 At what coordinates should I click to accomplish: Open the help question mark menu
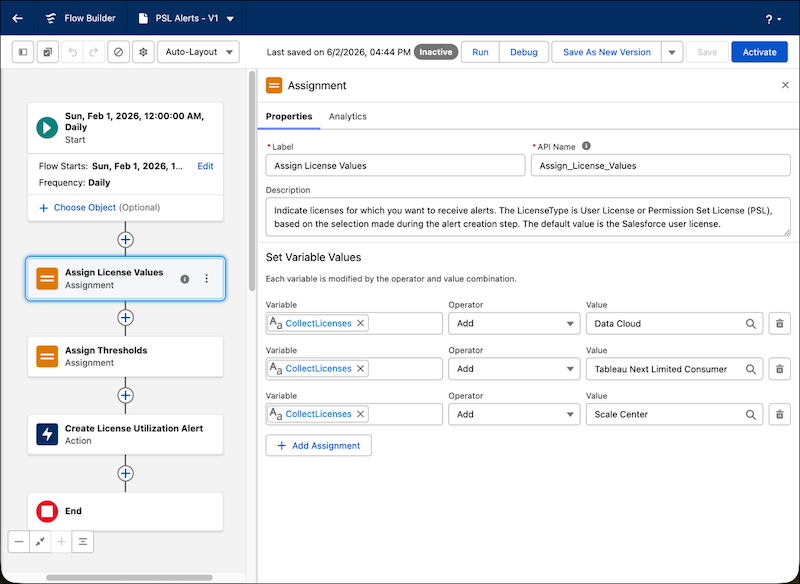(773, 19)
